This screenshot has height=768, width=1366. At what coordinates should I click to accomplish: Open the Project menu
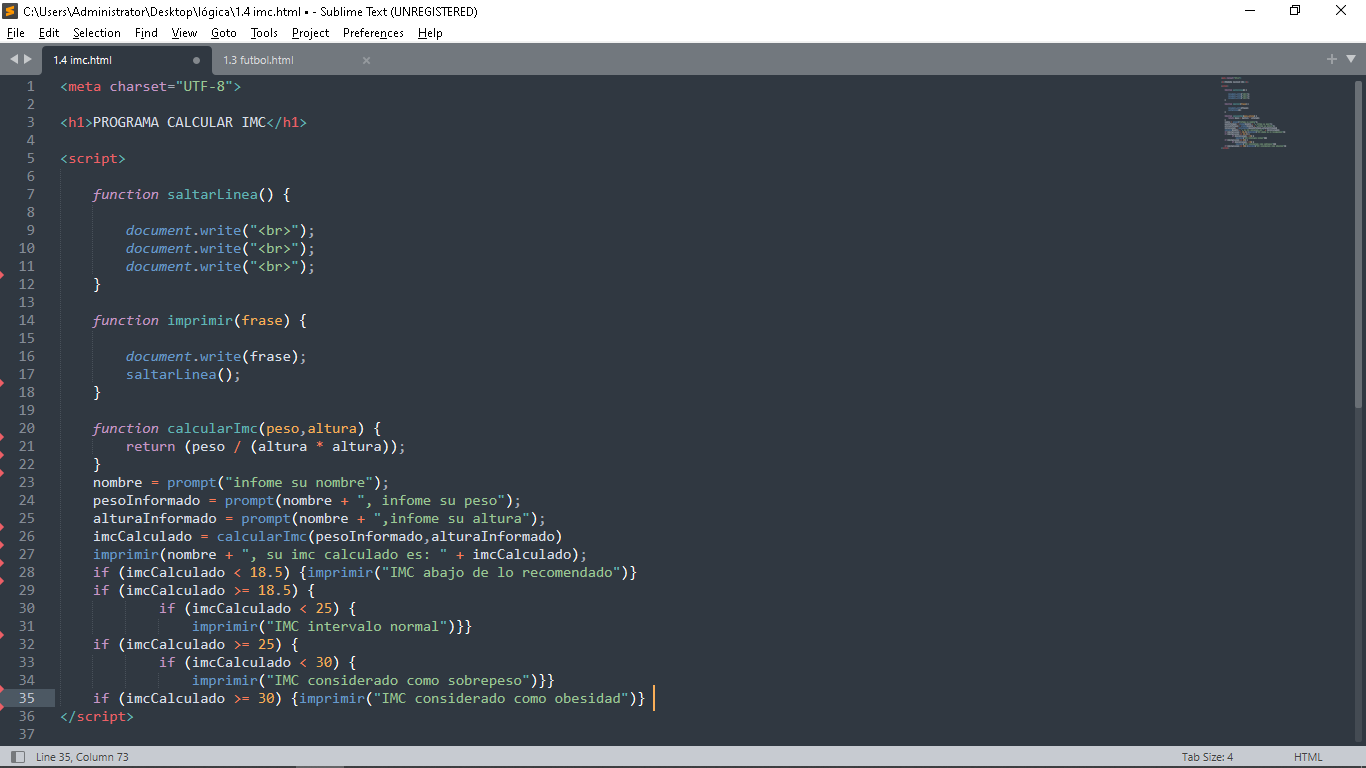[310, 33]
